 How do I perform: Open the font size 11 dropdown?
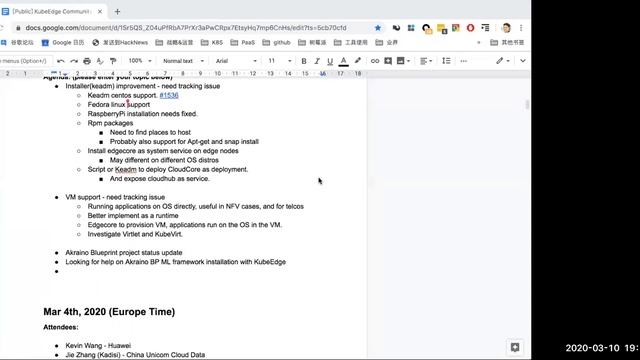point(280,61)
